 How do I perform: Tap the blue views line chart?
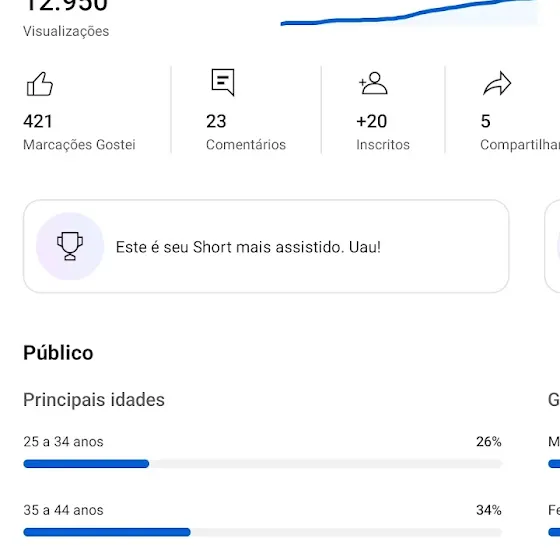pyautogui.click(x=409, y=12)
